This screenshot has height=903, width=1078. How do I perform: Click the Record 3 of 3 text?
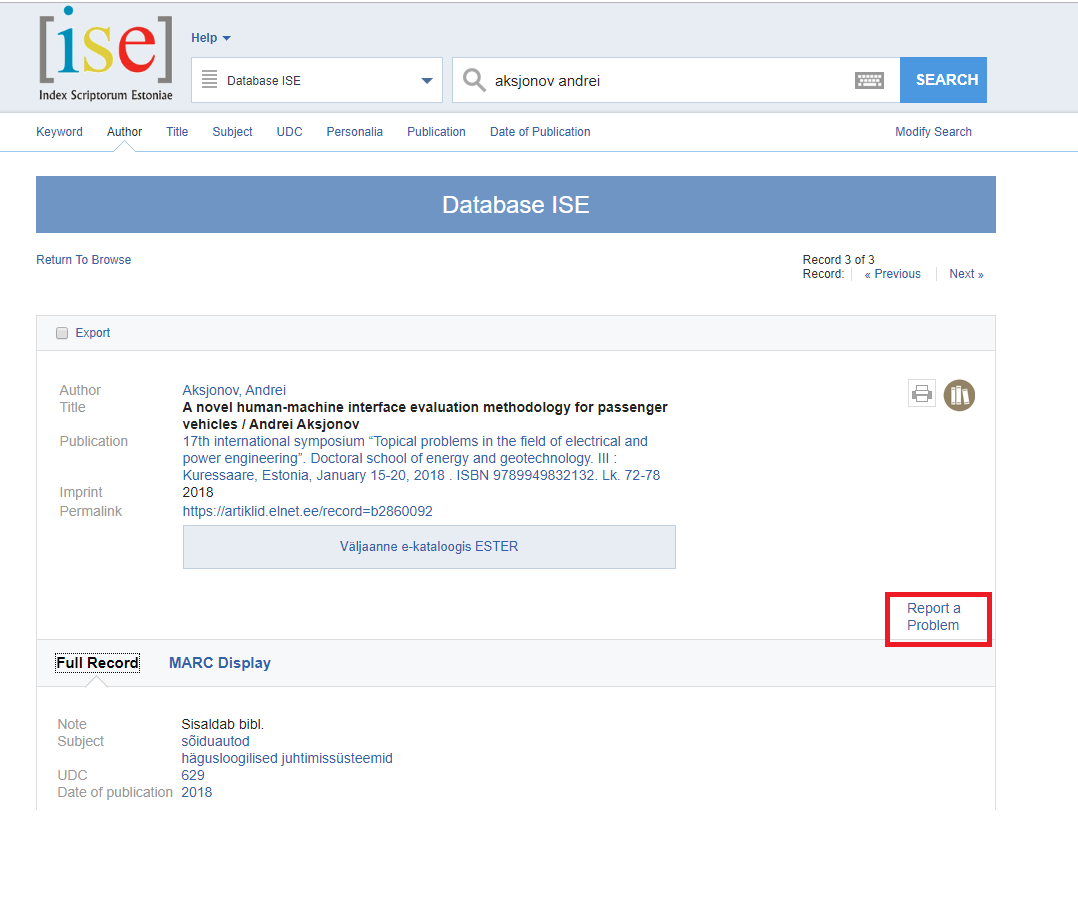pos(838,259)
